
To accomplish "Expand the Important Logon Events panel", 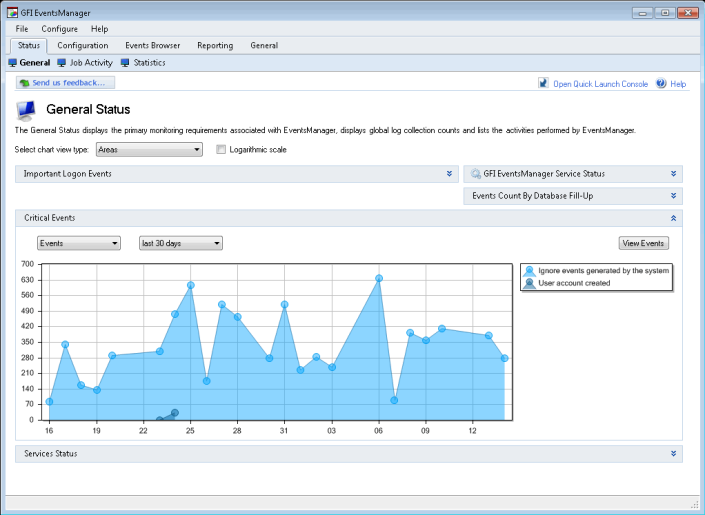I will click(449, 174).
